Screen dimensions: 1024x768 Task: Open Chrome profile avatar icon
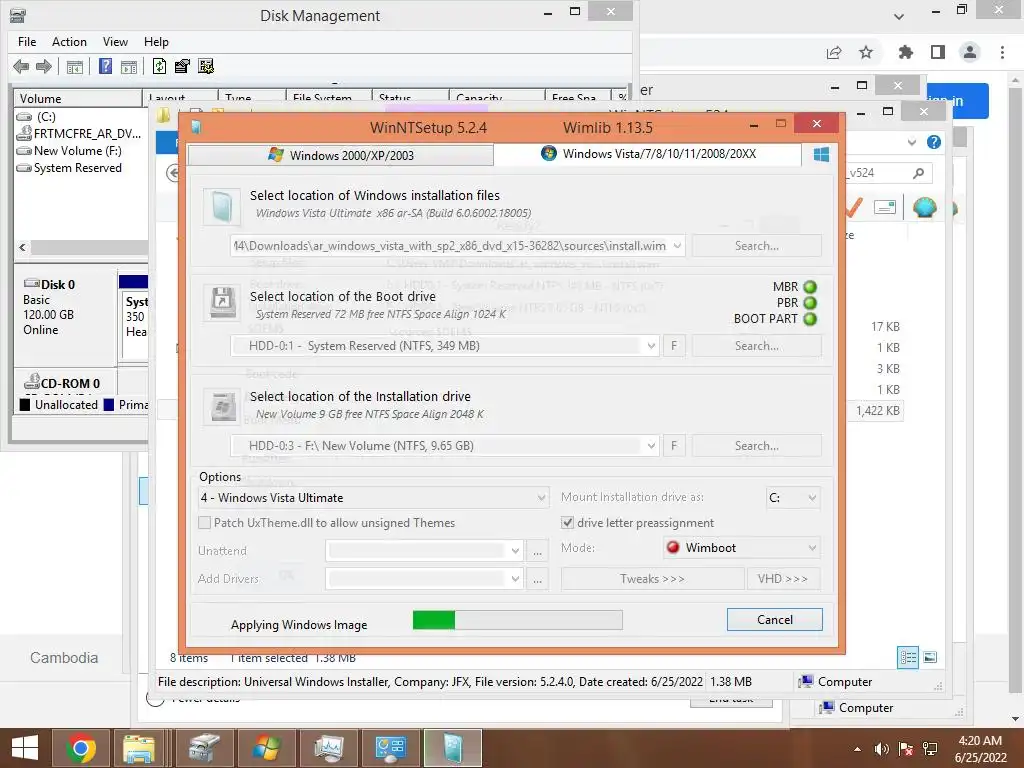point(970,52)
